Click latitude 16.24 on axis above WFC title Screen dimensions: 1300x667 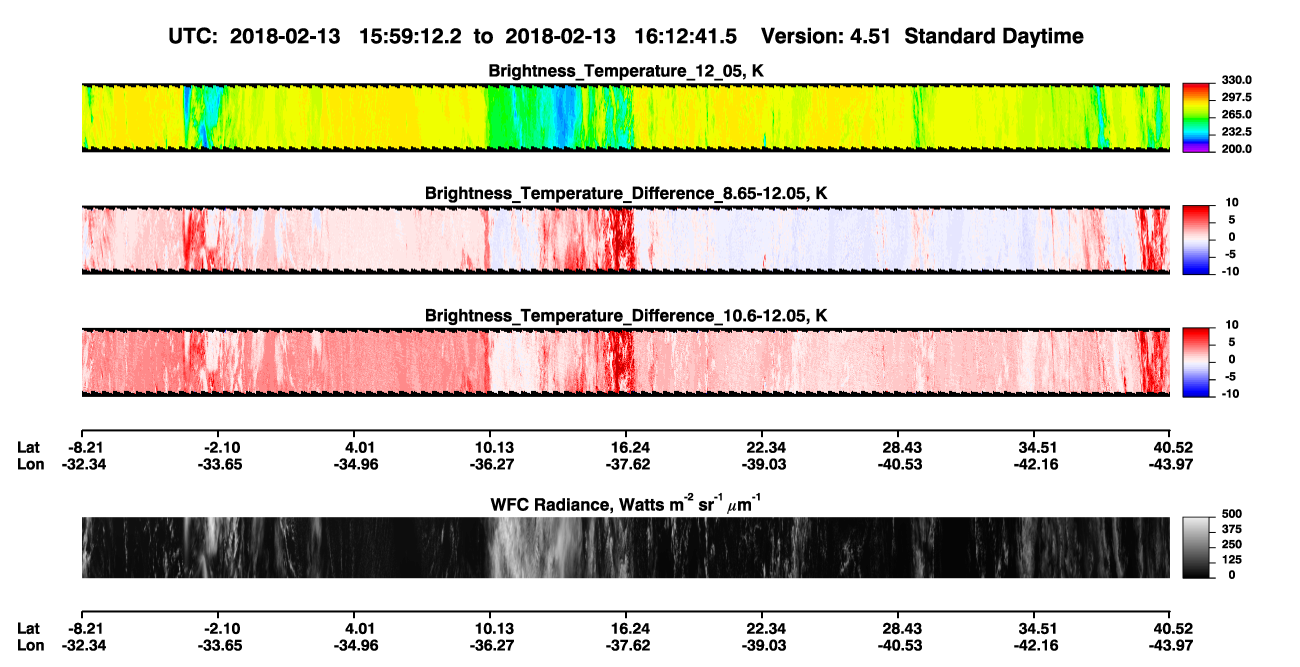click(x=626, y=446)
